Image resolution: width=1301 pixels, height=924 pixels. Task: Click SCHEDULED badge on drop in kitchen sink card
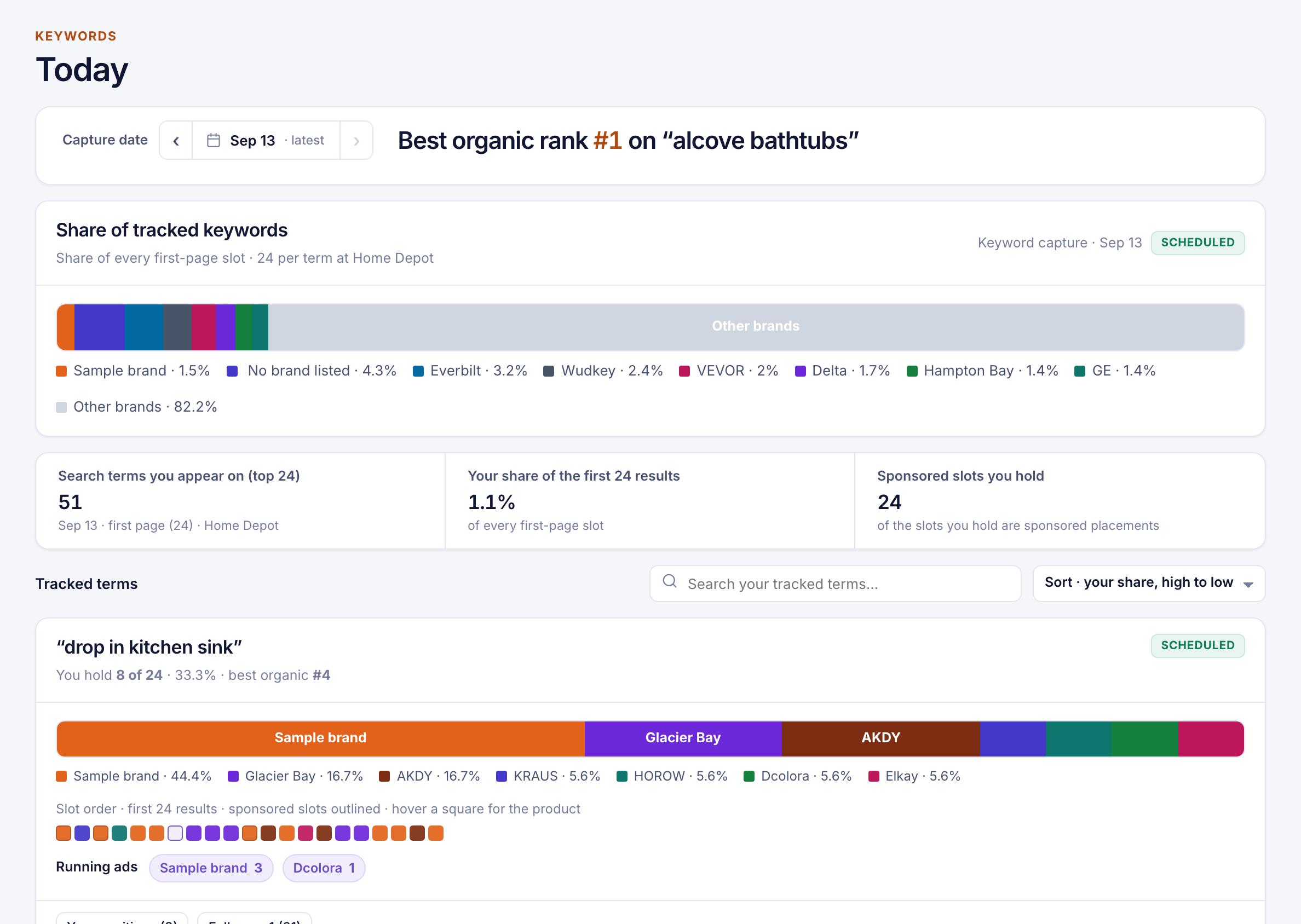coord(1198,645)
